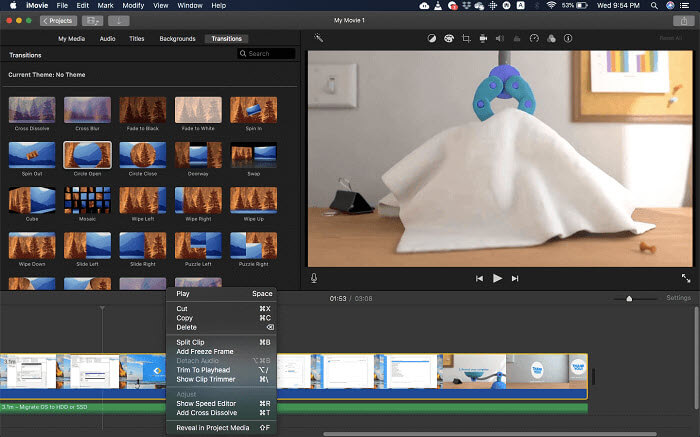Image resolution: width=700 pixels, height=437 pixels.
Task: Open the media library list dropdown
Action: (x=94, y=20)
